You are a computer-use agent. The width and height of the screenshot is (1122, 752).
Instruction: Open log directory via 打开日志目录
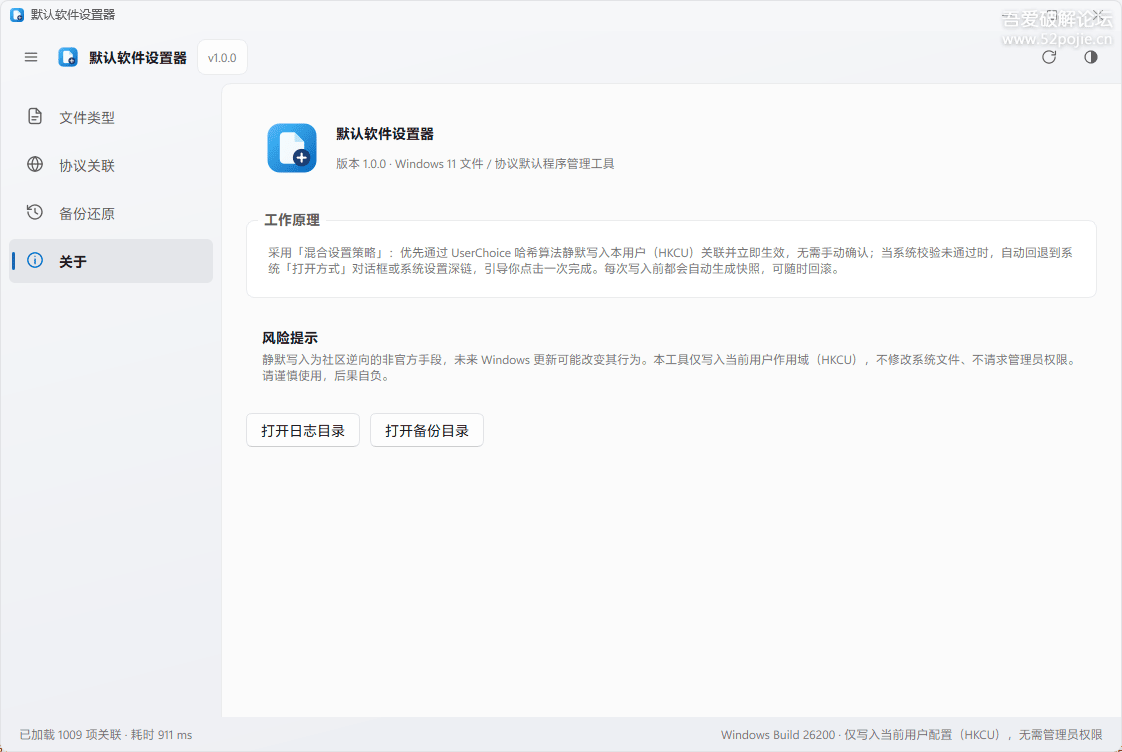click(x=303, y=430)
